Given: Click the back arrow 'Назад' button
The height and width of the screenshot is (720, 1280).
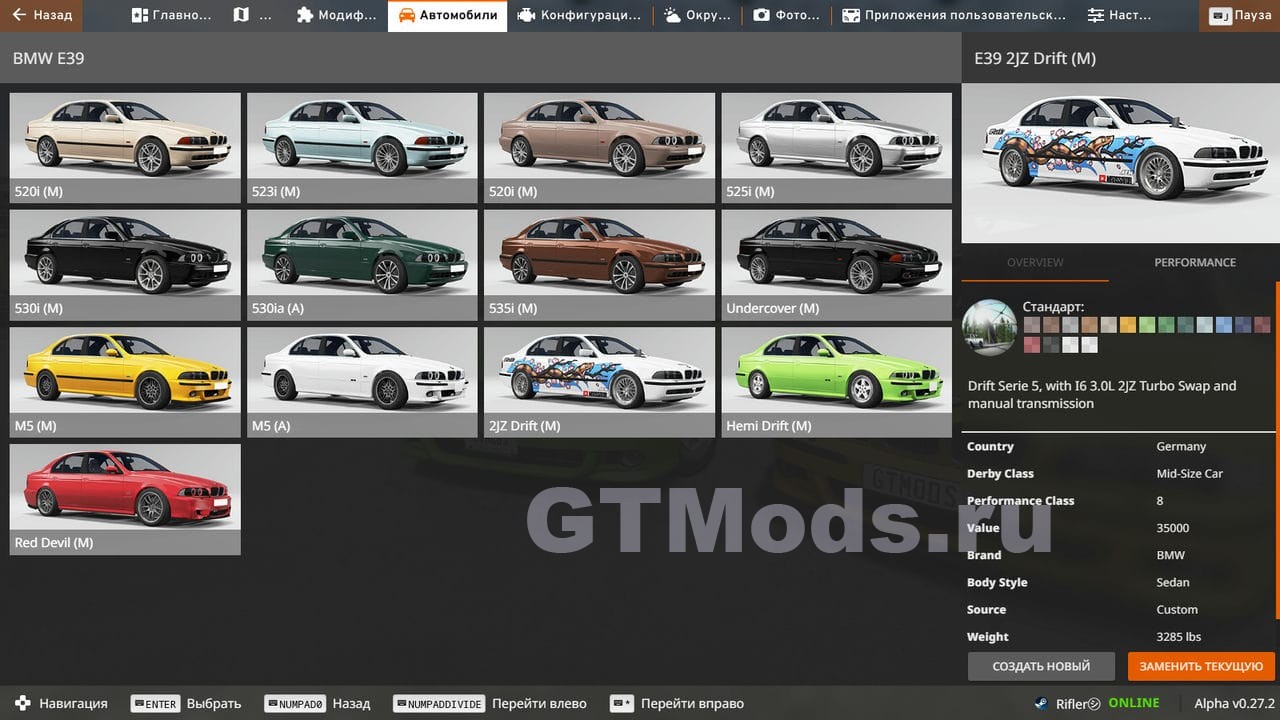Looking at the screenshot, I should (42, 16).
